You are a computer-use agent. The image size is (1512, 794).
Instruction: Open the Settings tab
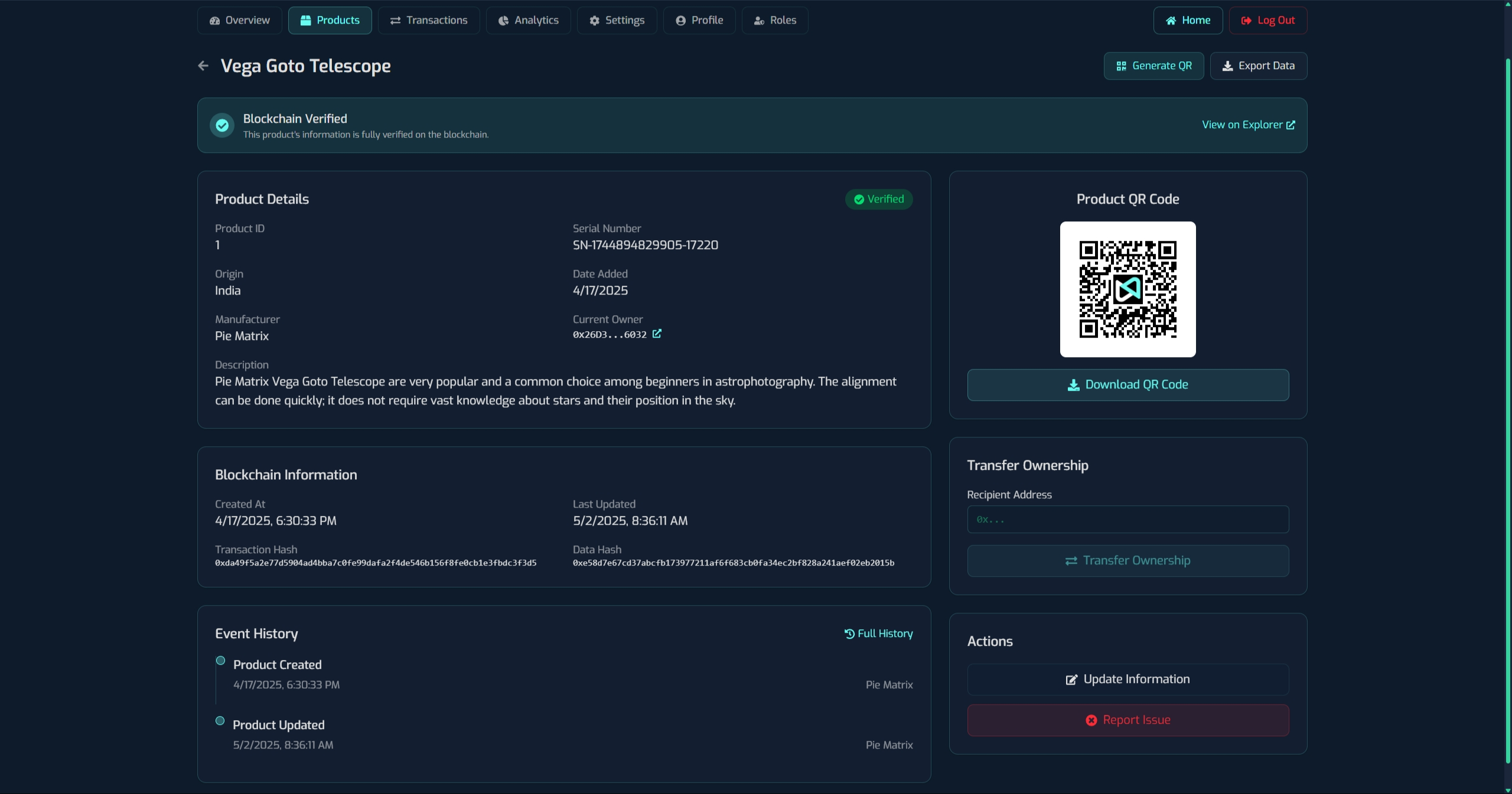pyautogui.click(x=617, y=20)
